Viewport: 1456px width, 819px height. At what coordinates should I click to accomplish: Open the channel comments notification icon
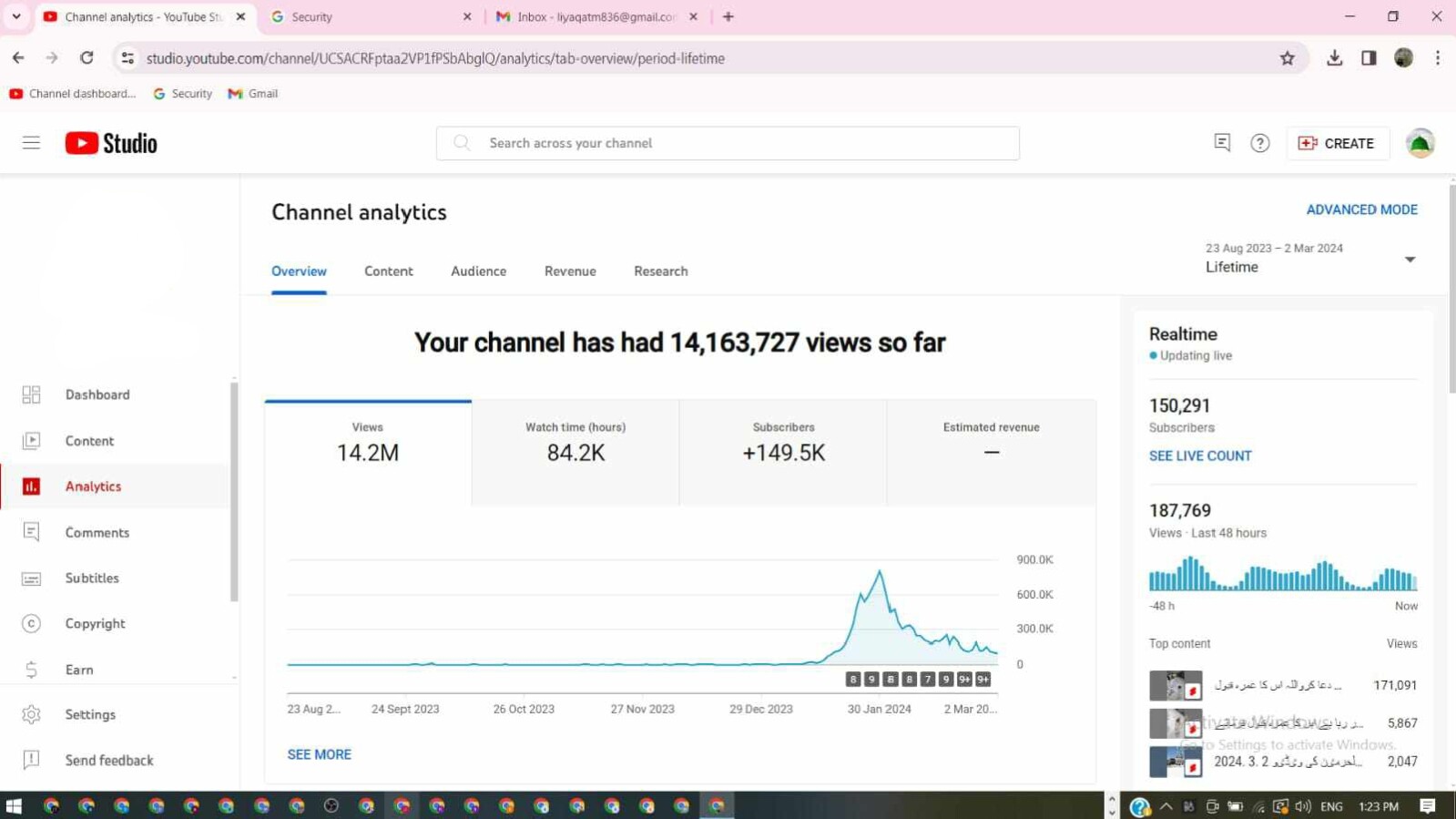(1222, 143)
